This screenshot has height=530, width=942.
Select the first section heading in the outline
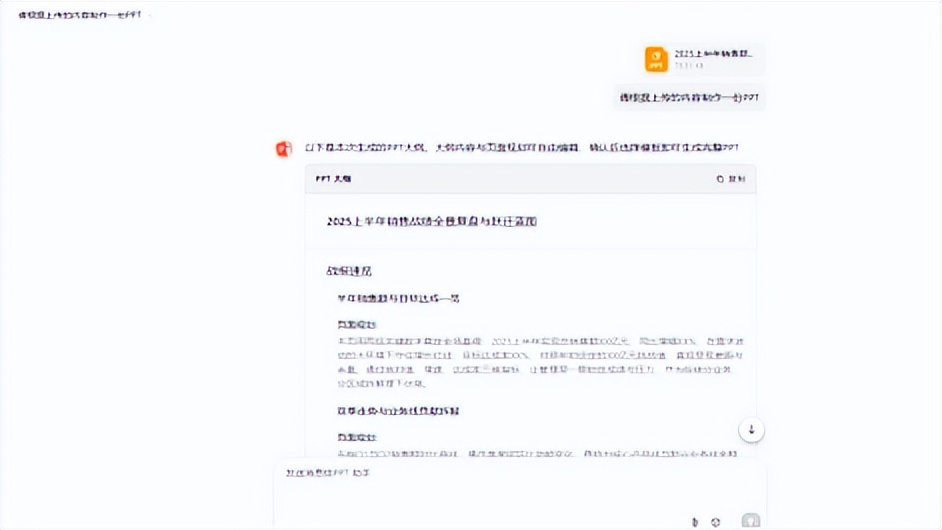click(348, 271)
